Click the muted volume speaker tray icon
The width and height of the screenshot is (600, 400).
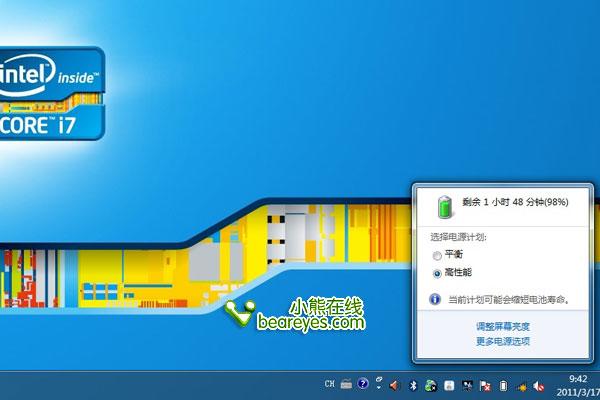point(539,386)
